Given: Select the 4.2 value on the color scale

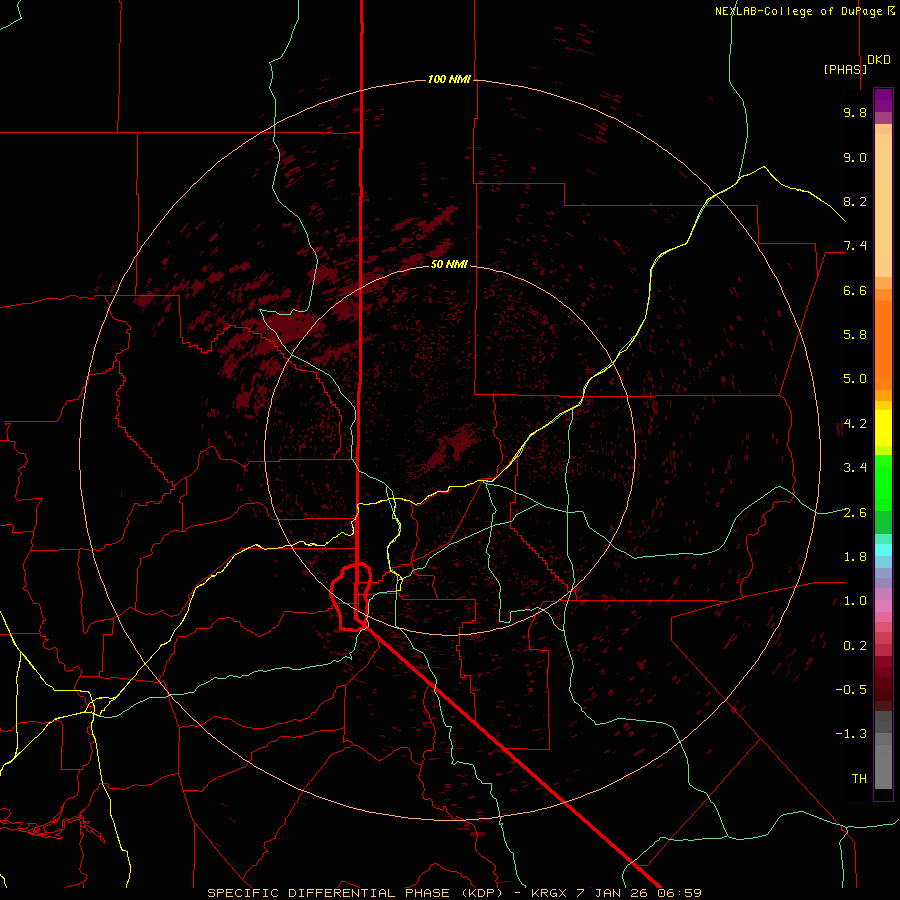Looking at the screenshot, I should pos(855,424).
